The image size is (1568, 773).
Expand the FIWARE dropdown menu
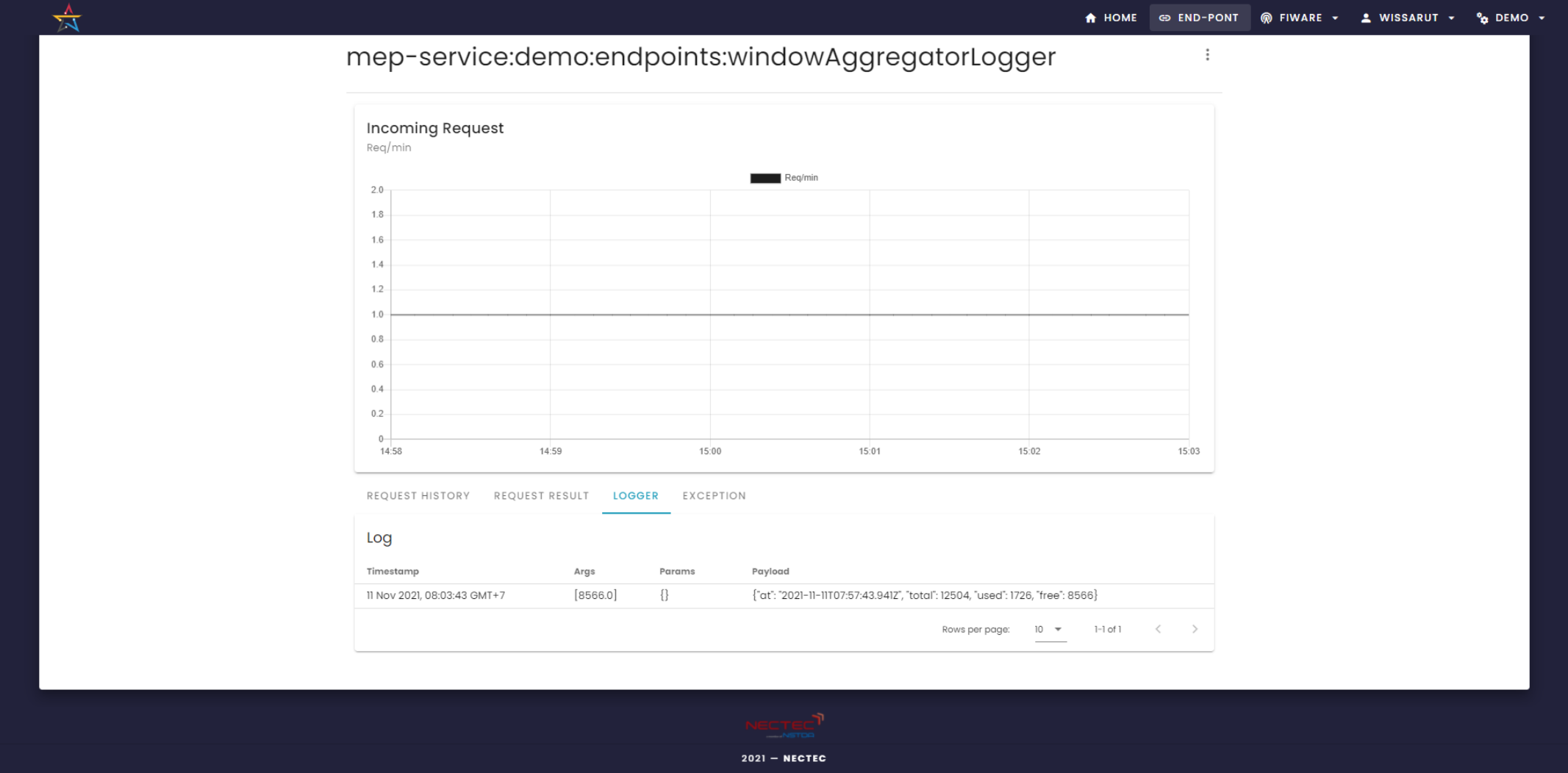coord(1300,18)
